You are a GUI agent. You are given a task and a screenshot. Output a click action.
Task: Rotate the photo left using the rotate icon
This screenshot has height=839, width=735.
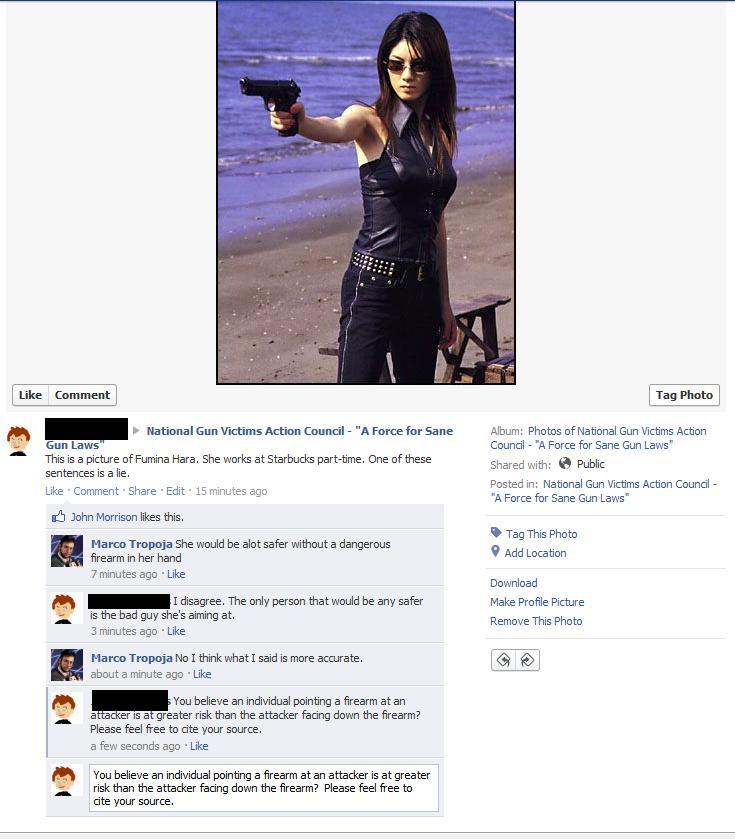[503, 660]
